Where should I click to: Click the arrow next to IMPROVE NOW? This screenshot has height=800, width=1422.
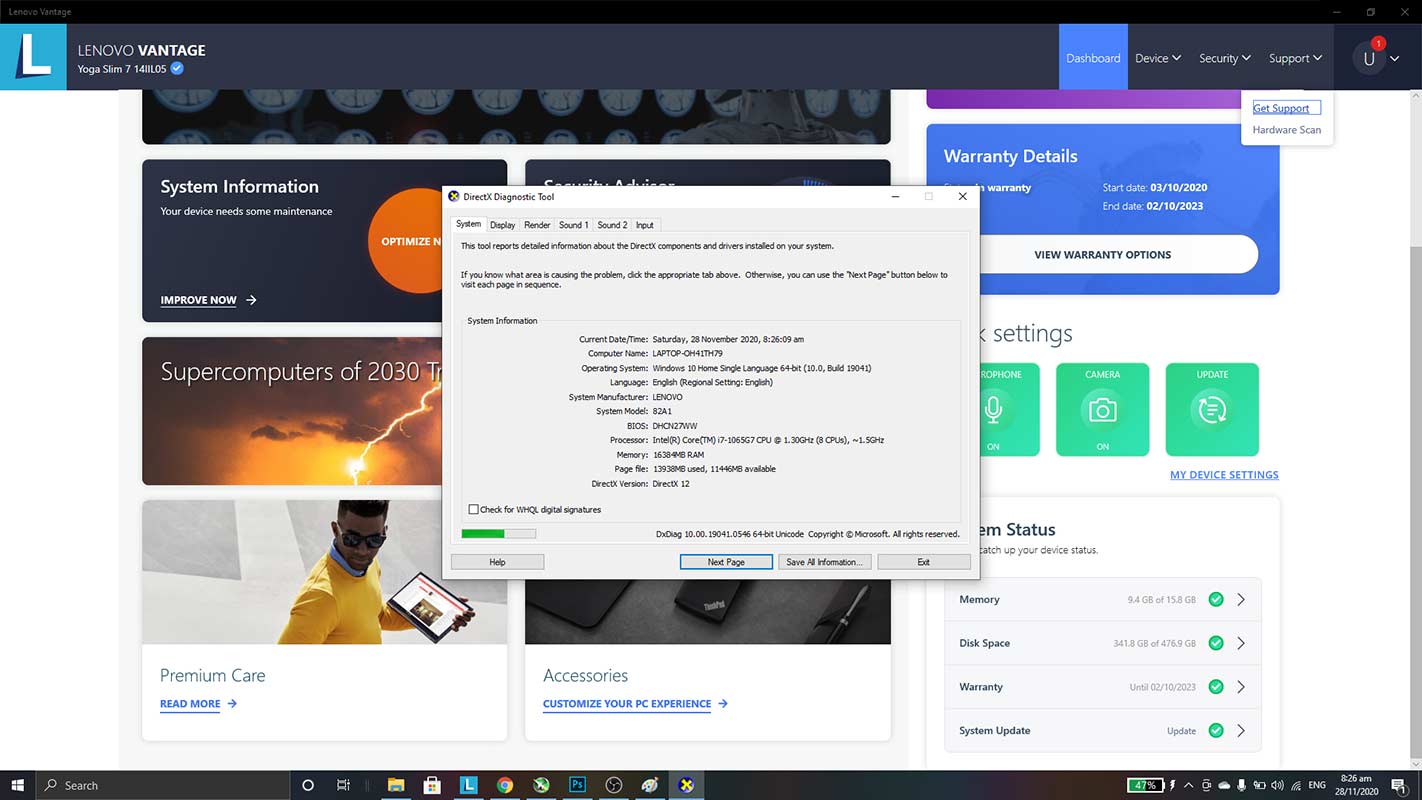[251, 300]
